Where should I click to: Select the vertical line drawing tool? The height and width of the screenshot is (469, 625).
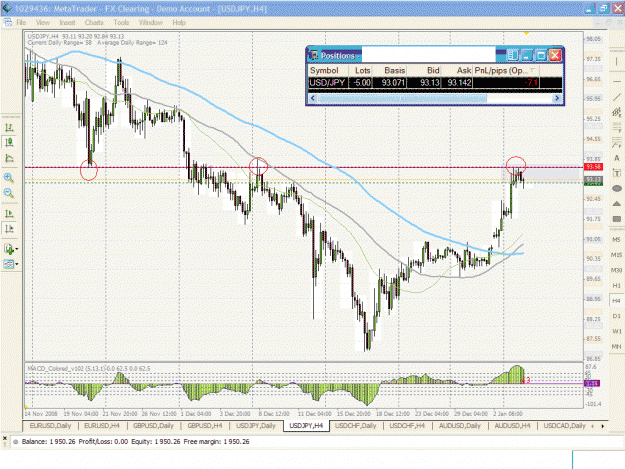[x=617, y=61]
